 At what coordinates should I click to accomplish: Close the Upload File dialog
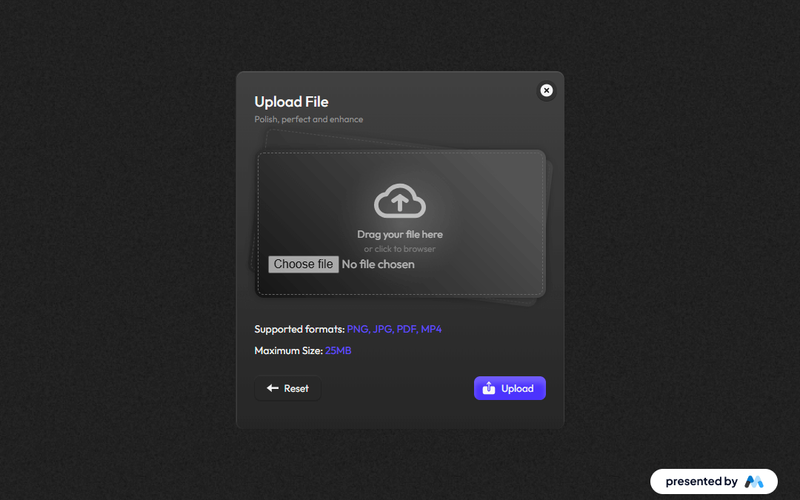tap(546, 90)
